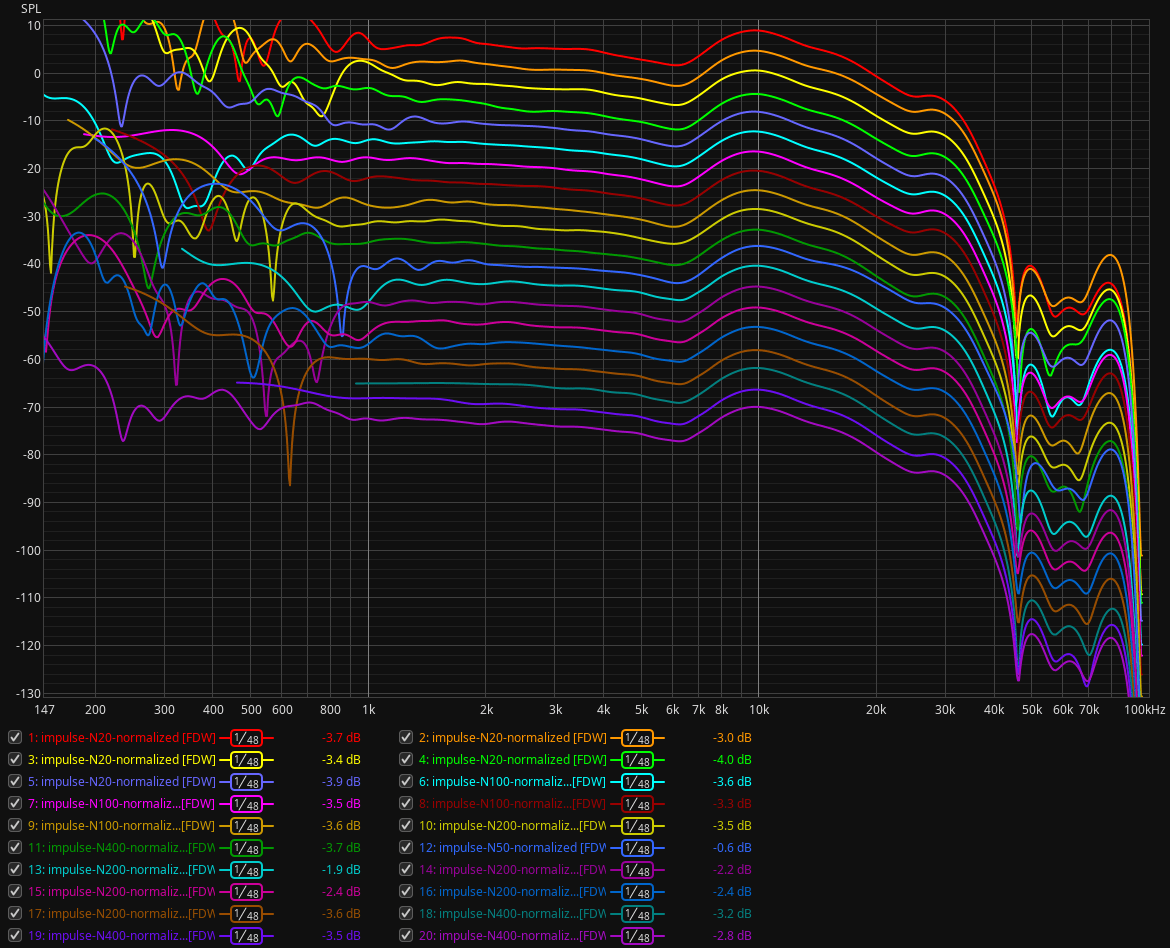The width and height of the screenshot is (1170, 948).
Task: Hide trace 5 using its checkbox
Action: [14, 781]
